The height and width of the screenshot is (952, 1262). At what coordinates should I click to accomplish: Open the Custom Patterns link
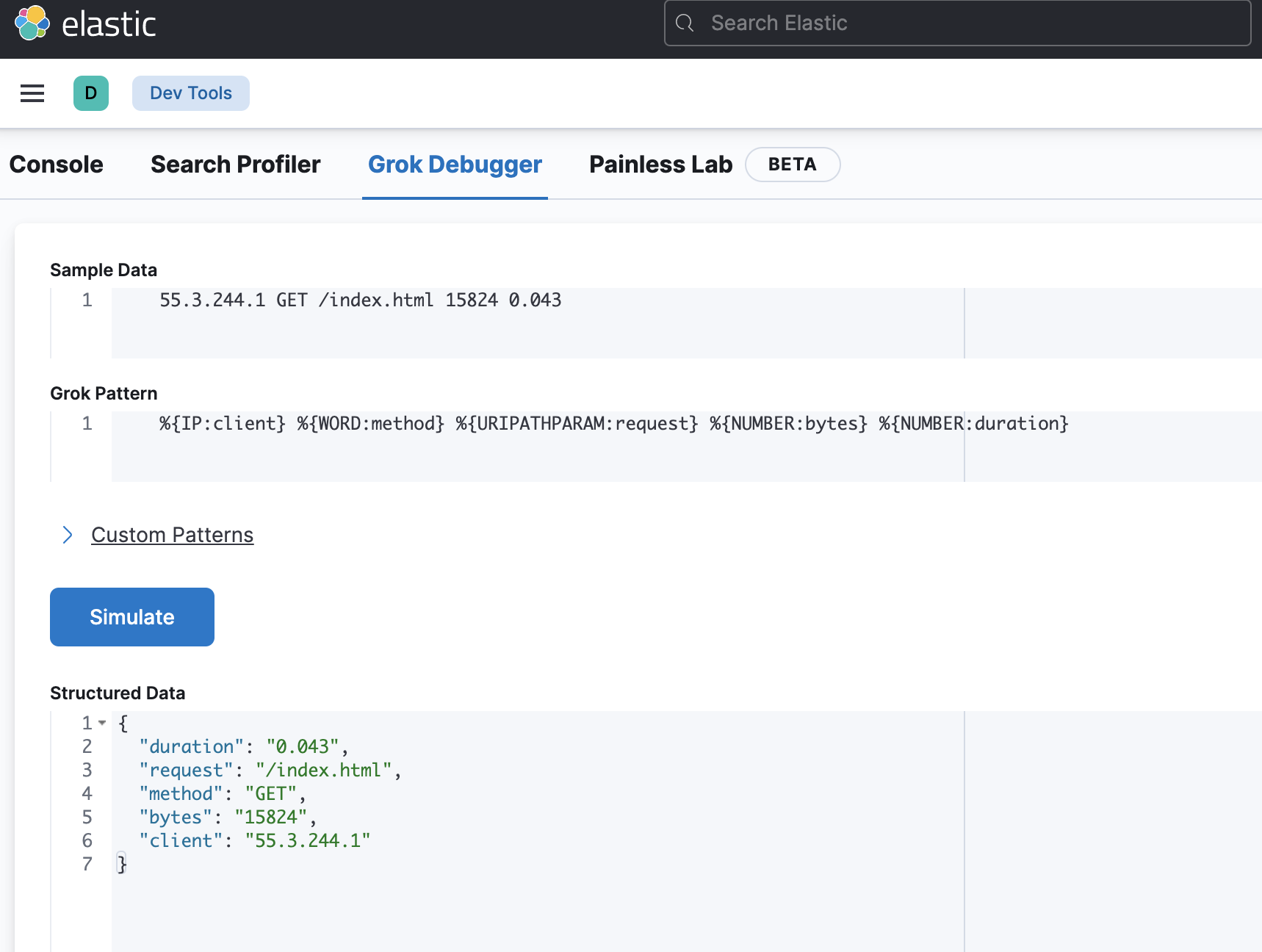173,535
